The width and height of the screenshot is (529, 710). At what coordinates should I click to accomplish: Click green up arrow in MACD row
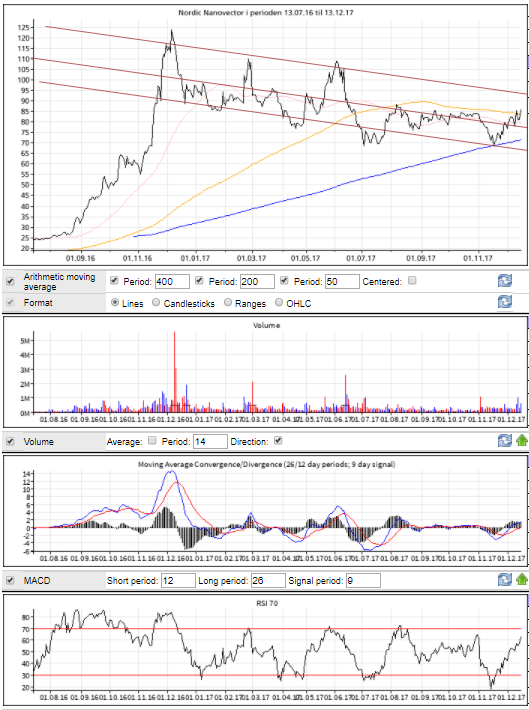pos(521,580)
